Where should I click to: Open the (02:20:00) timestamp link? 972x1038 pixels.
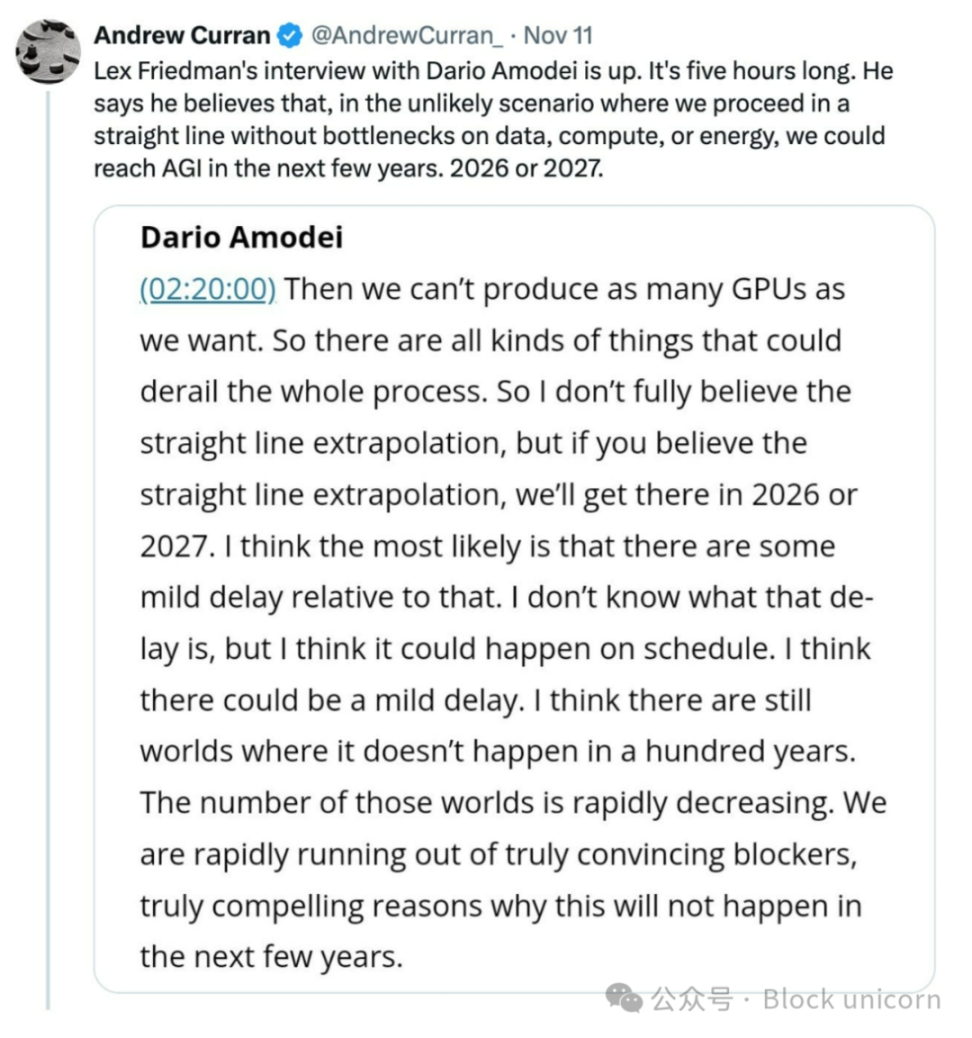[x=207, y=289]
